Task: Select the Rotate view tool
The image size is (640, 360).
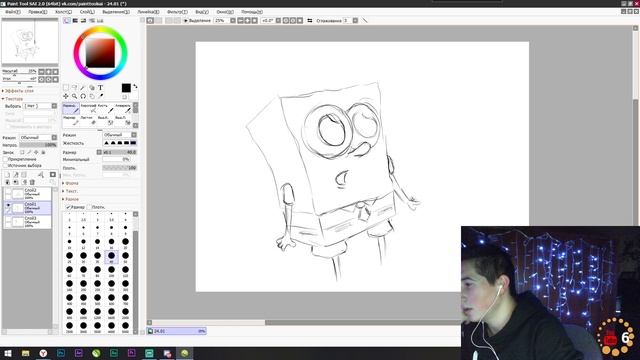Action: click(83, 96)
